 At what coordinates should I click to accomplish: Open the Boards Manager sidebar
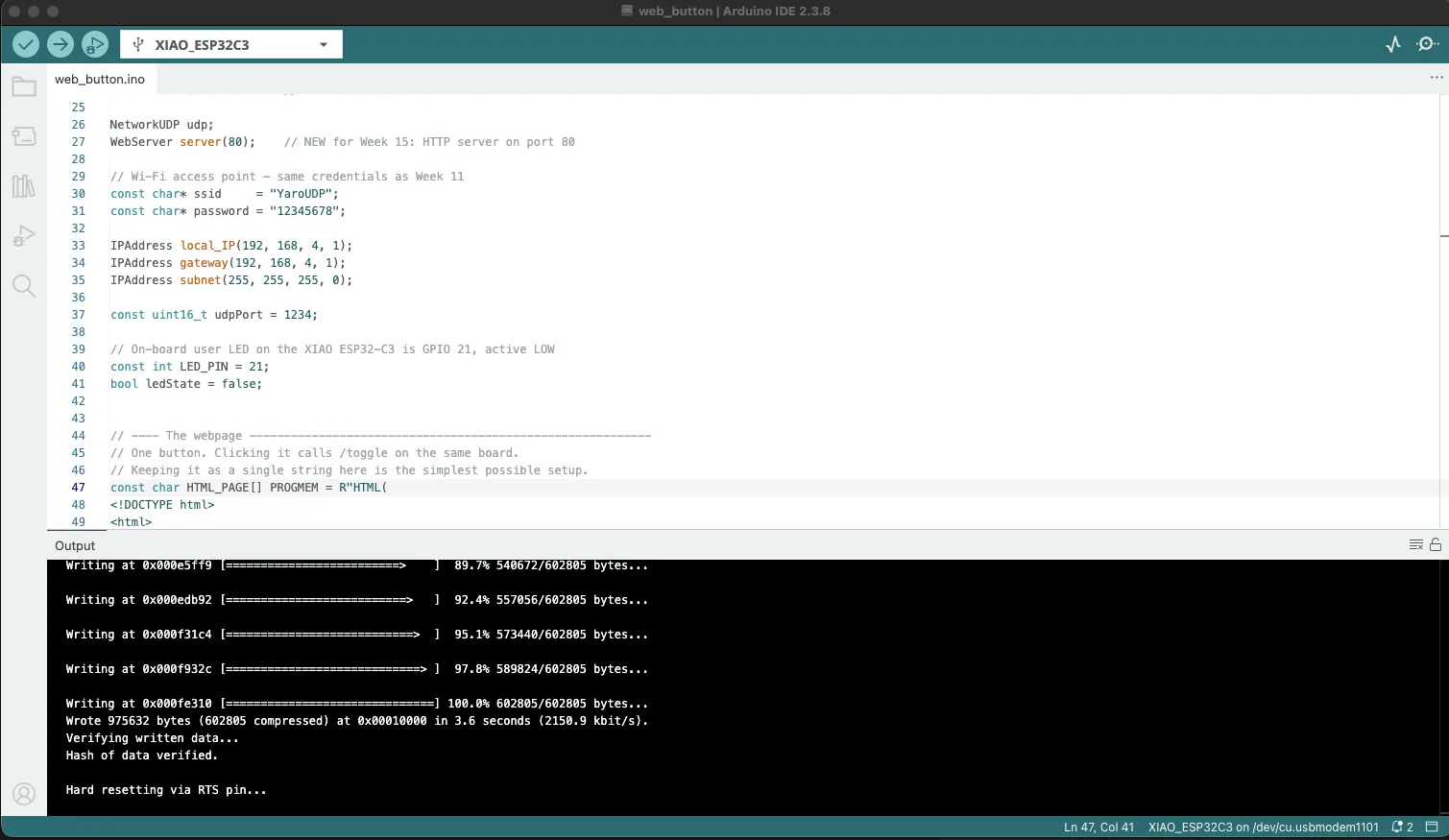(x=24, y=136)
